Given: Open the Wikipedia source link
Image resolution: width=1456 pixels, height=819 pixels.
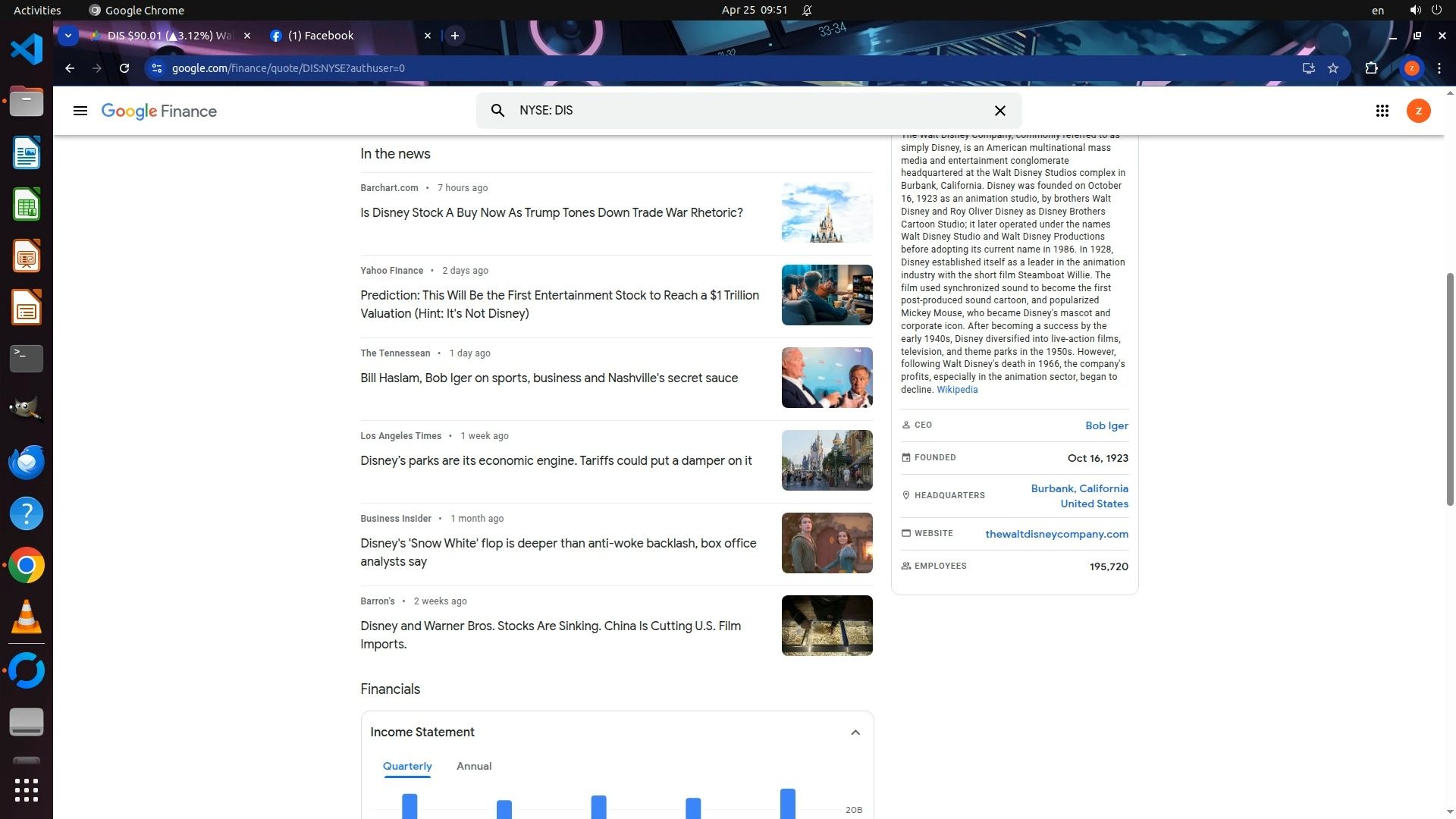Looking at the screenshot, I should [x=957, y=390].
